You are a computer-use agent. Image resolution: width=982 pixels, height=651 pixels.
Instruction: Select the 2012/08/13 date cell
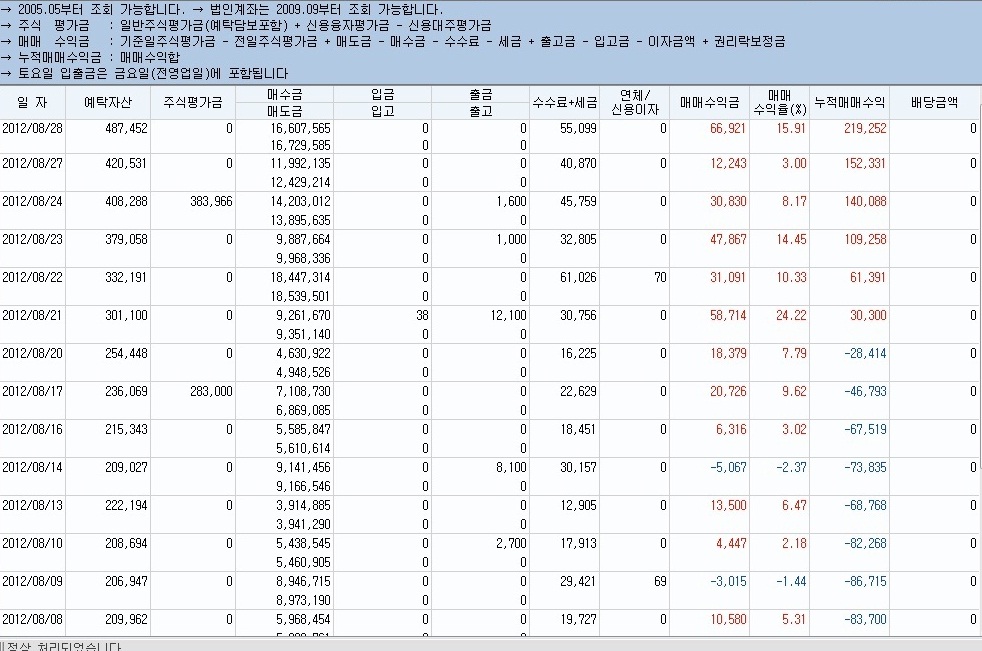[33, 505]
